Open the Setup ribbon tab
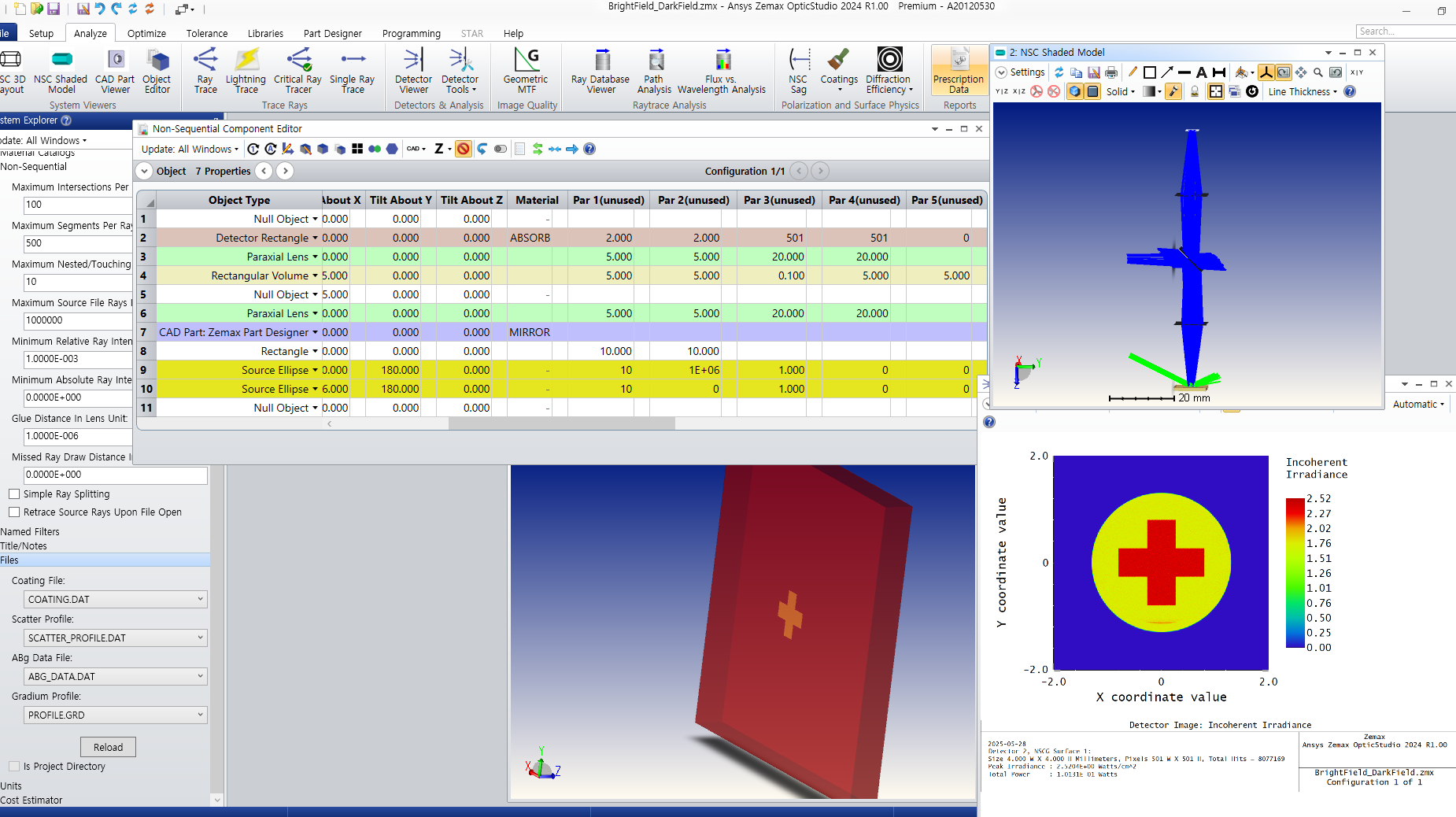The height and width of the screenshot is (817, 1456). point(42,34)
